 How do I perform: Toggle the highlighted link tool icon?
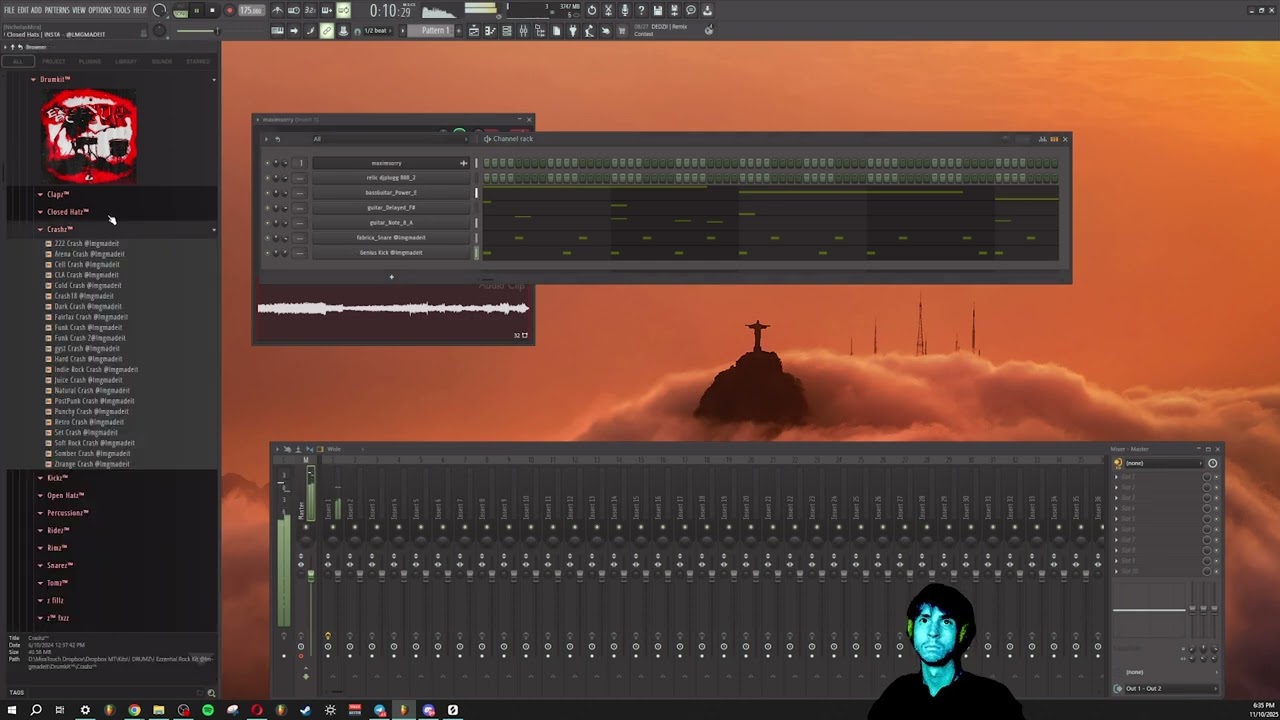[326, 31]
